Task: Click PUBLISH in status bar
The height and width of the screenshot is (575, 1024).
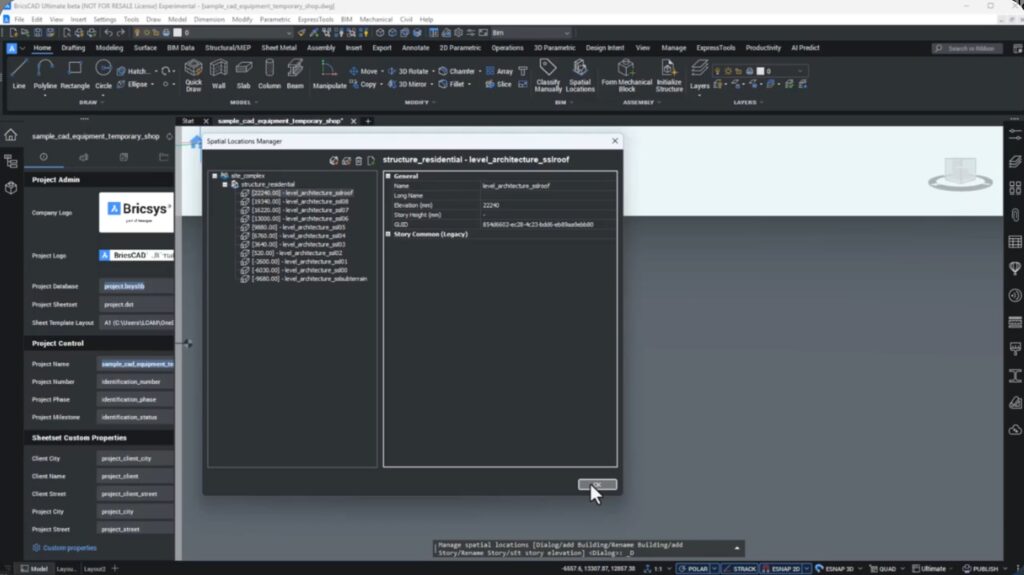Action: tap(981, 568)
